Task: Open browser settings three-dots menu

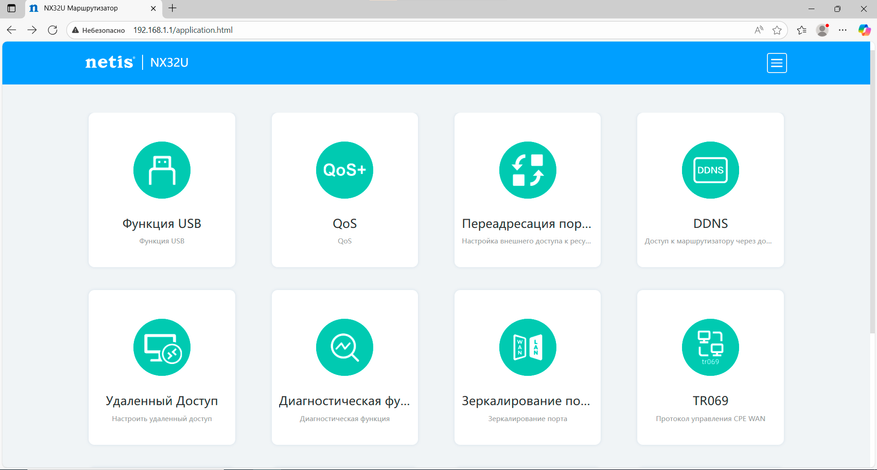Action: [843, 30]
